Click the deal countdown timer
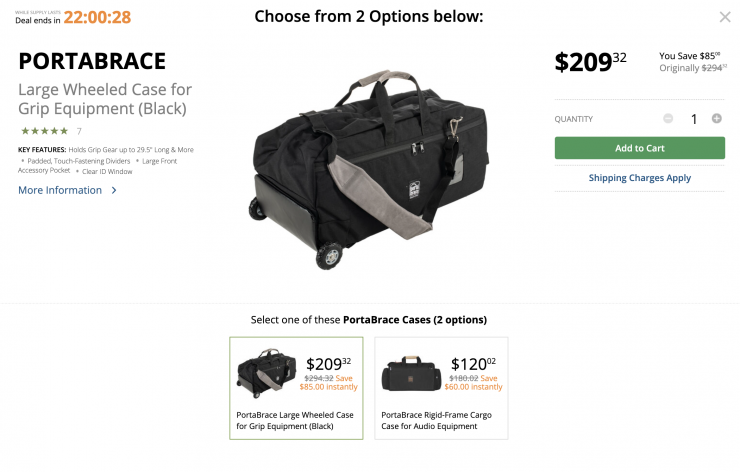 [97, 17]
